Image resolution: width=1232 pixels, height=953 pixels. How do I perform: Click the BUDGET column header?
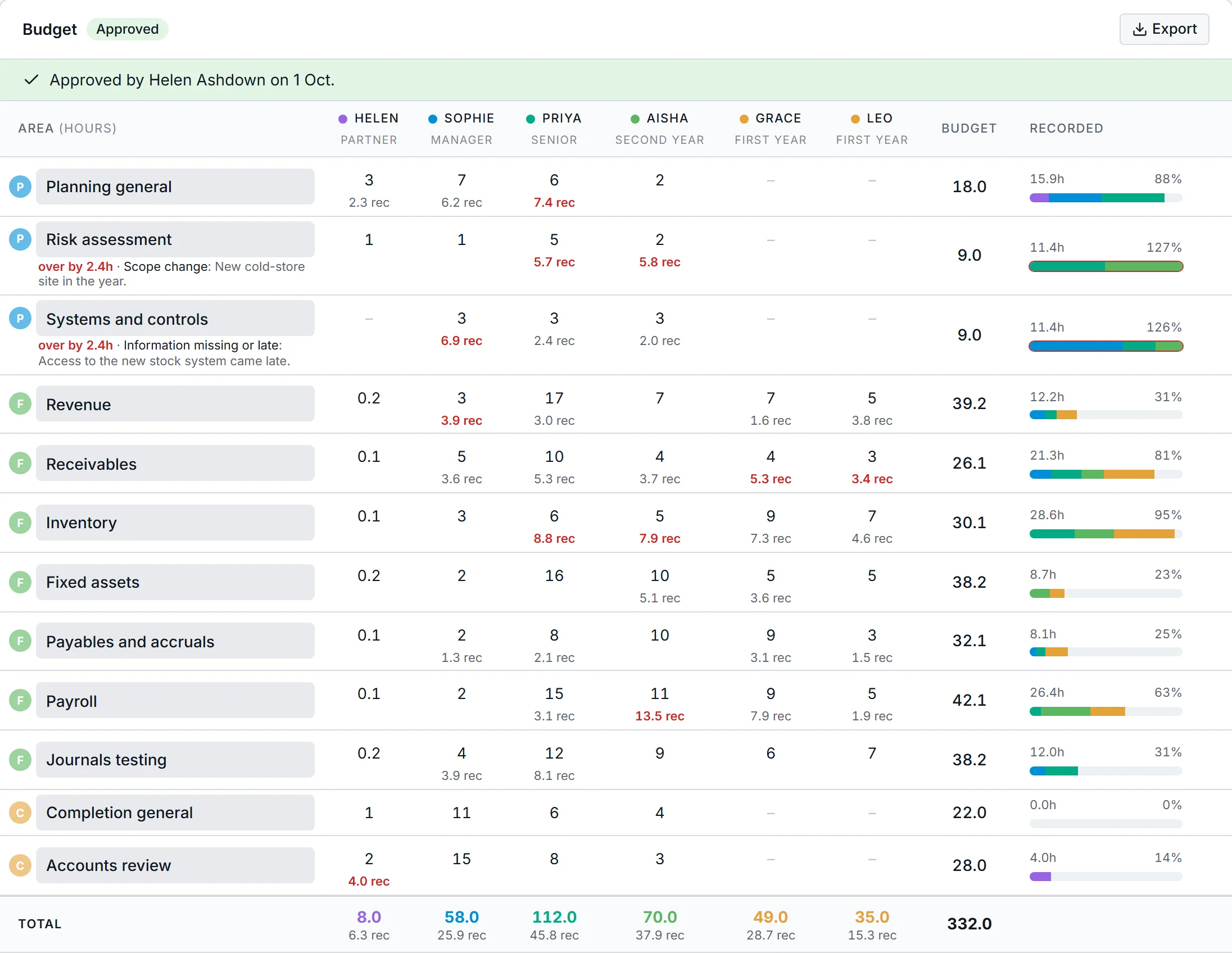pos(969,129)
